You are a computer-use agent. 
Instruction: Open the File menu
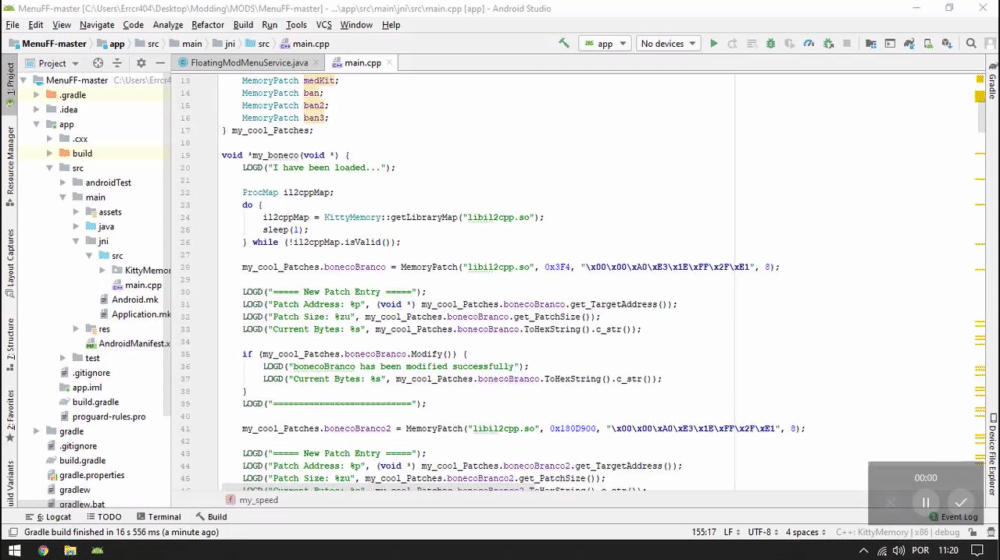12,25
